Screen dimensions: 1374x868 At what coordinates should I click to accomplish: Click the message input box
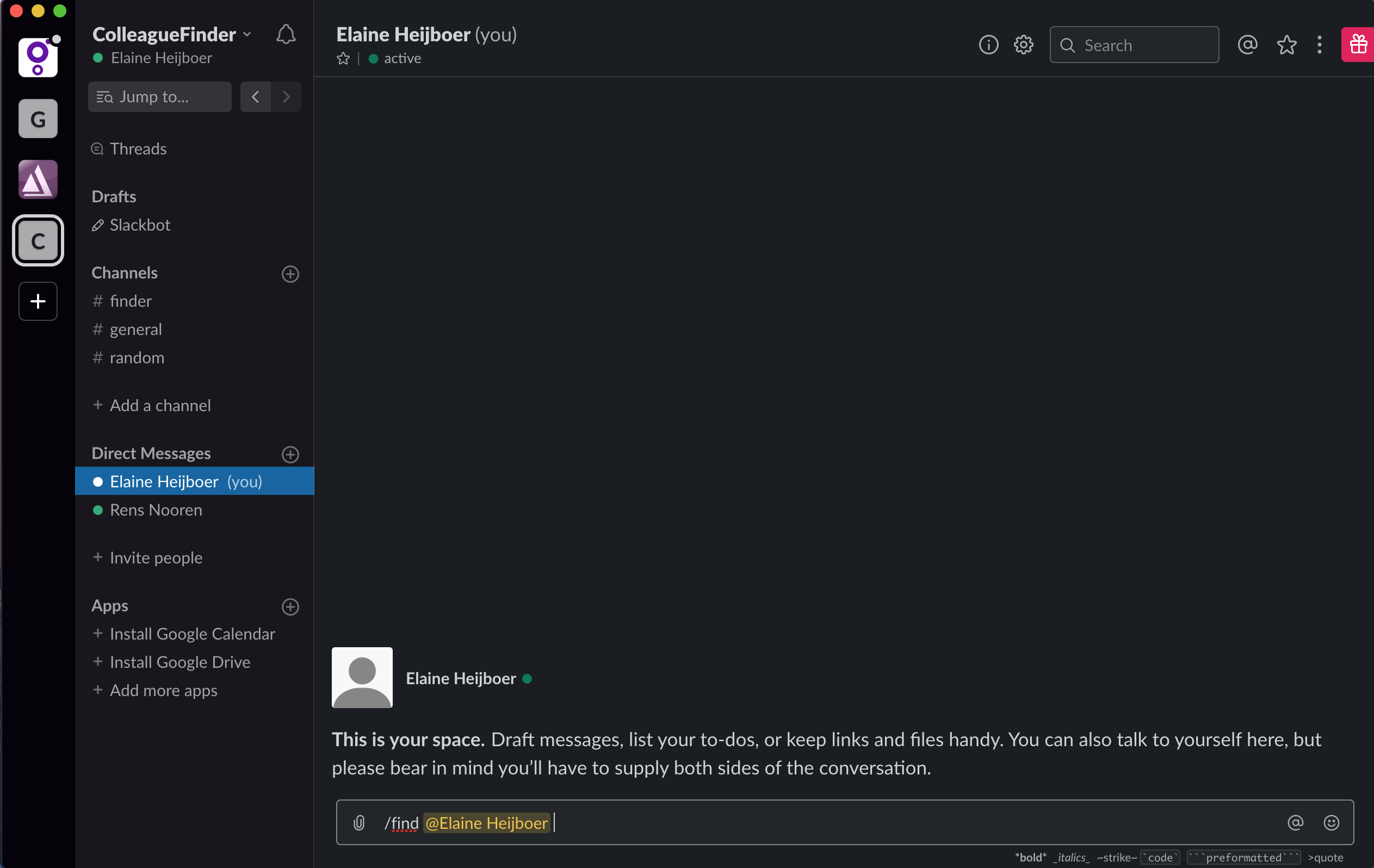tap(845, 822)
